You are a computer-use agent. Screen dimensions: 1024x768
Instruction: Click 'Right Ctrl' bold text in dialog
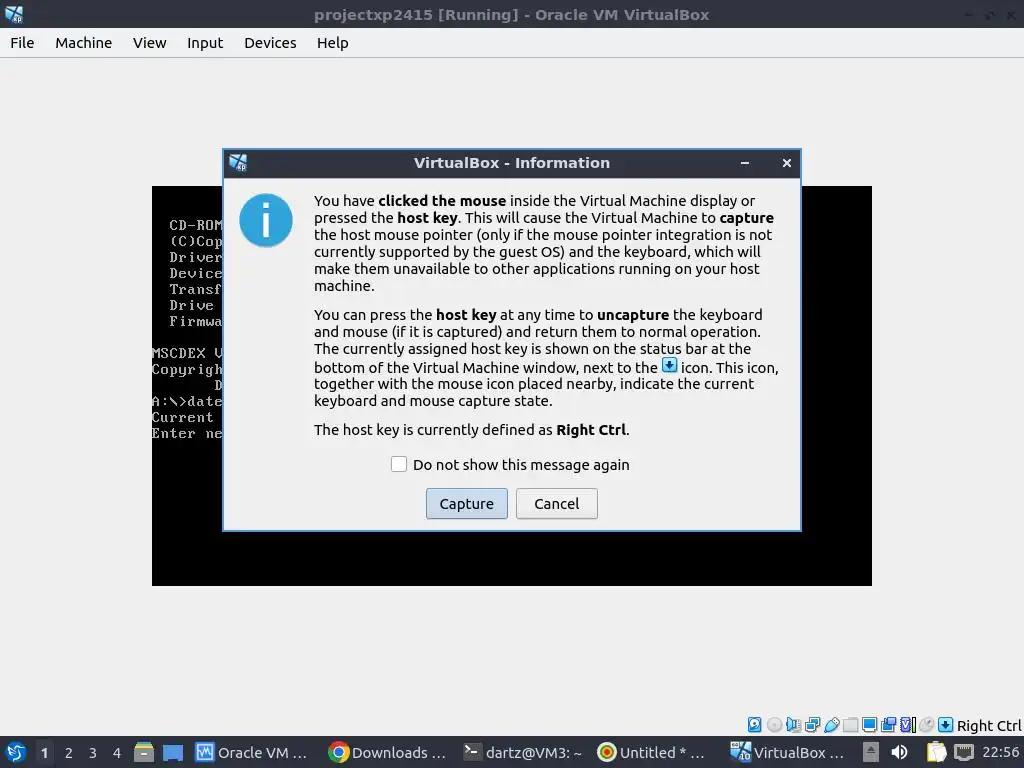[x=591, y=430]
